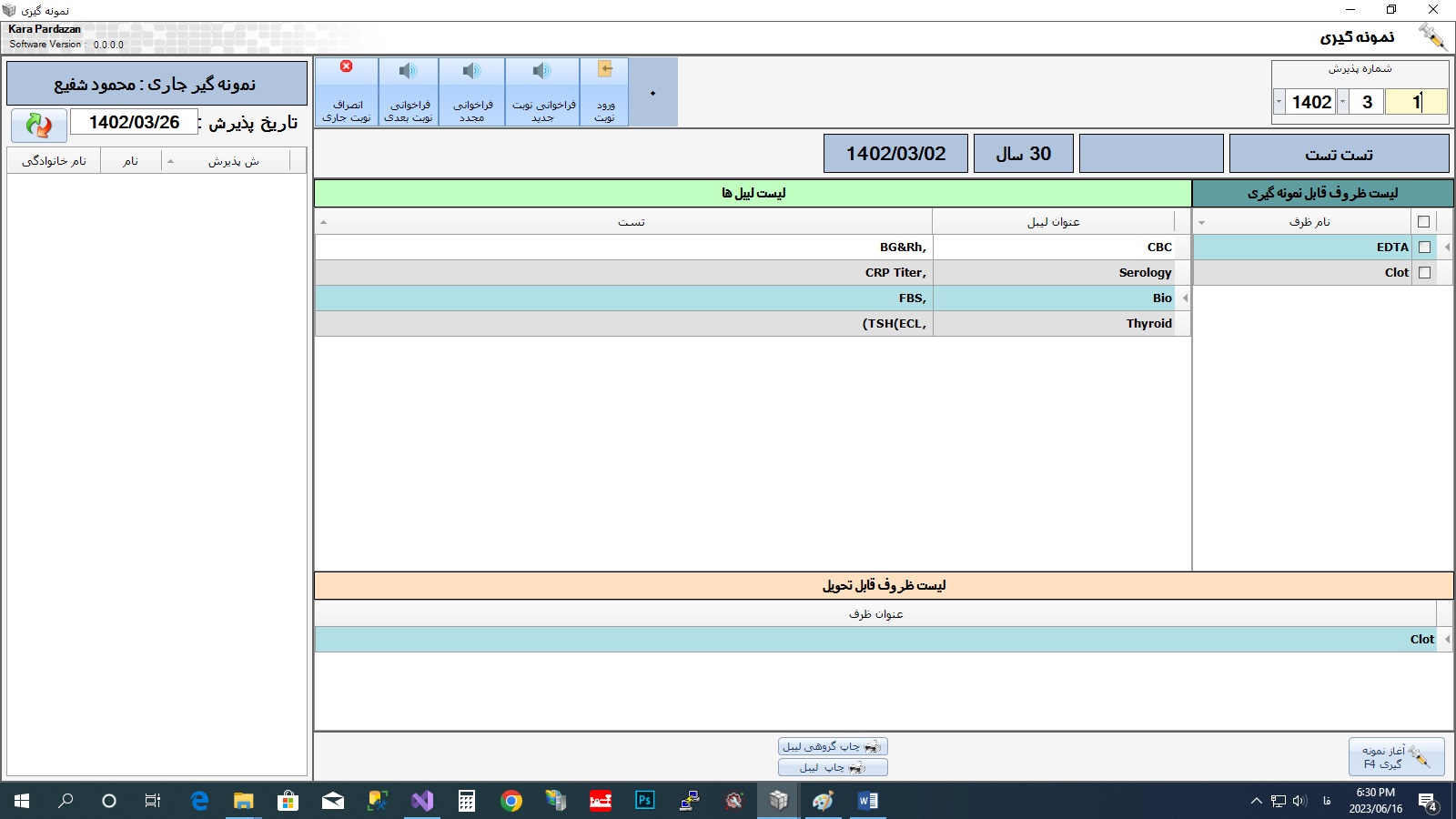
Task: Click the نام خانوادگی column header
Action: point(55,161)
